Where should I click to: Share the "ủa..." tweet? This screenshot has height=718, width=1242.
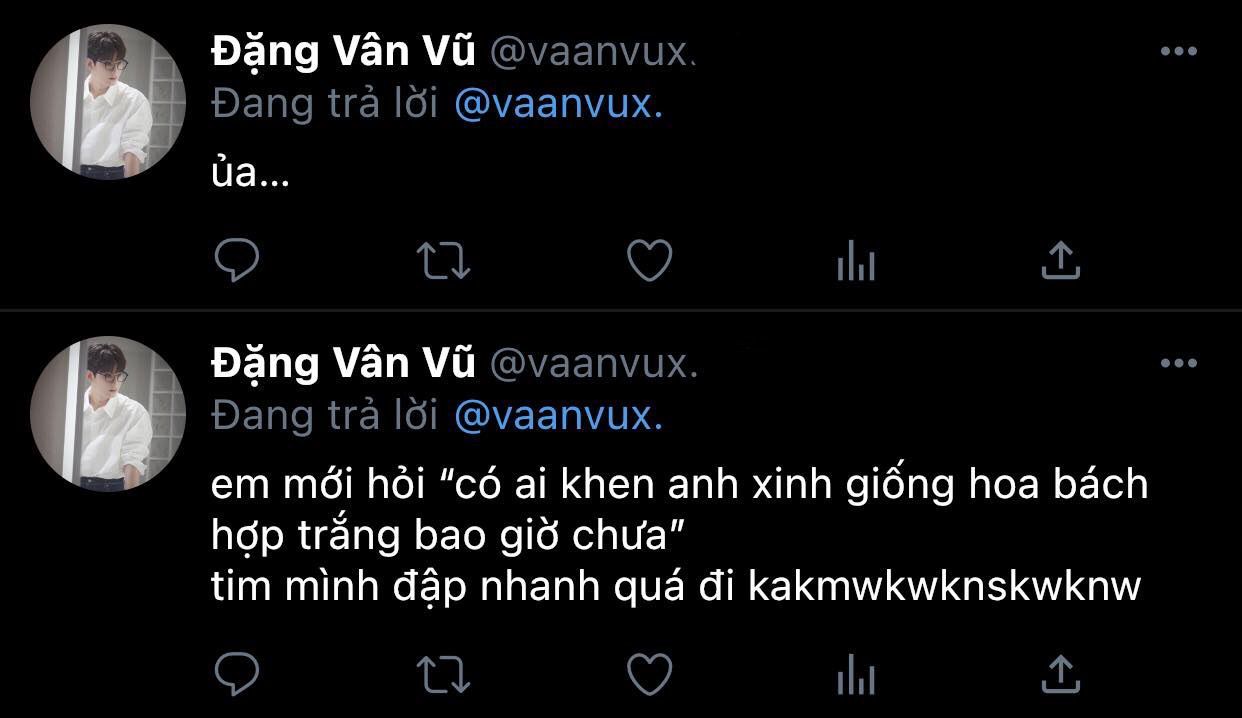point(1061,260)
